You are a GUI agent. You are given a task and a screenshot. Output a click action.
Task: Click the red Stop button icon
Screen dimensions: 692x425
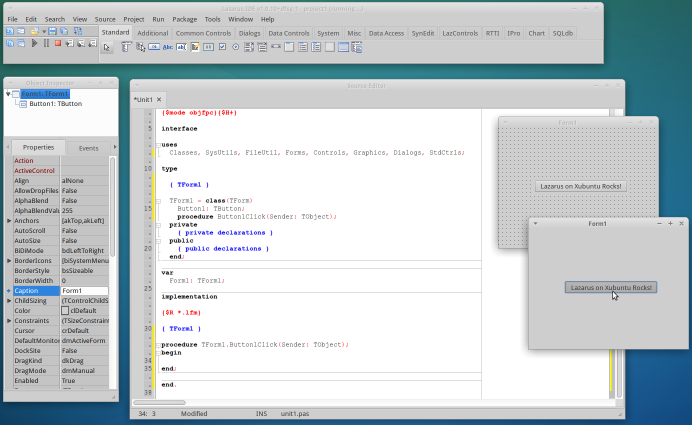pyautogui.click(x=58, y=44)
